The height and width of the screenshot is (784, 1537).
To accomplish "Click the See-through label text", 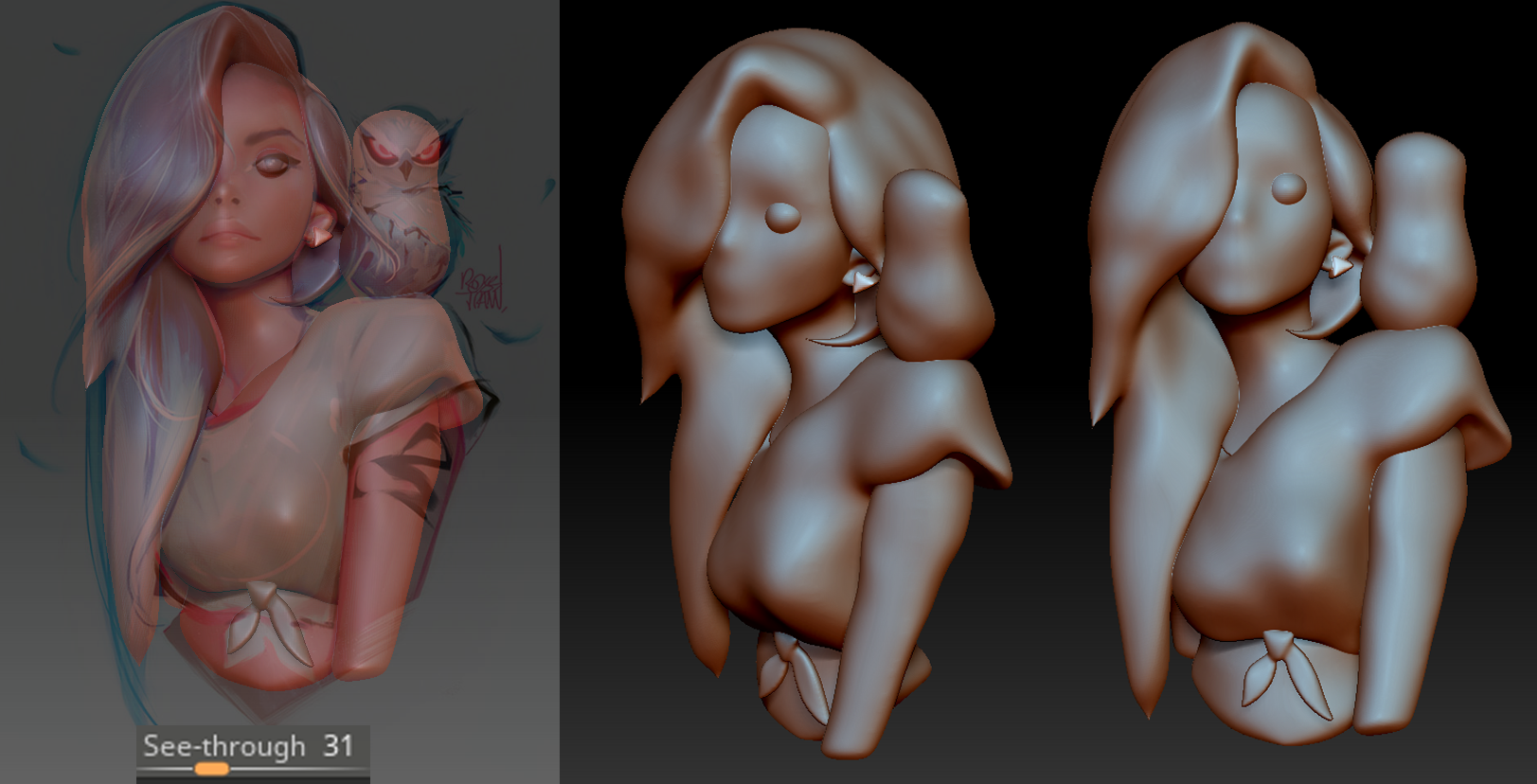I will [223, 746].
